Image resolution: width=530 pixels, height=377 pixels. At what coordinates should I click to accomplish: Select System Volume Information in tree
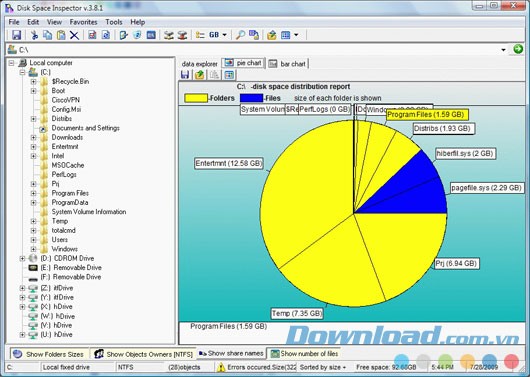89,212
